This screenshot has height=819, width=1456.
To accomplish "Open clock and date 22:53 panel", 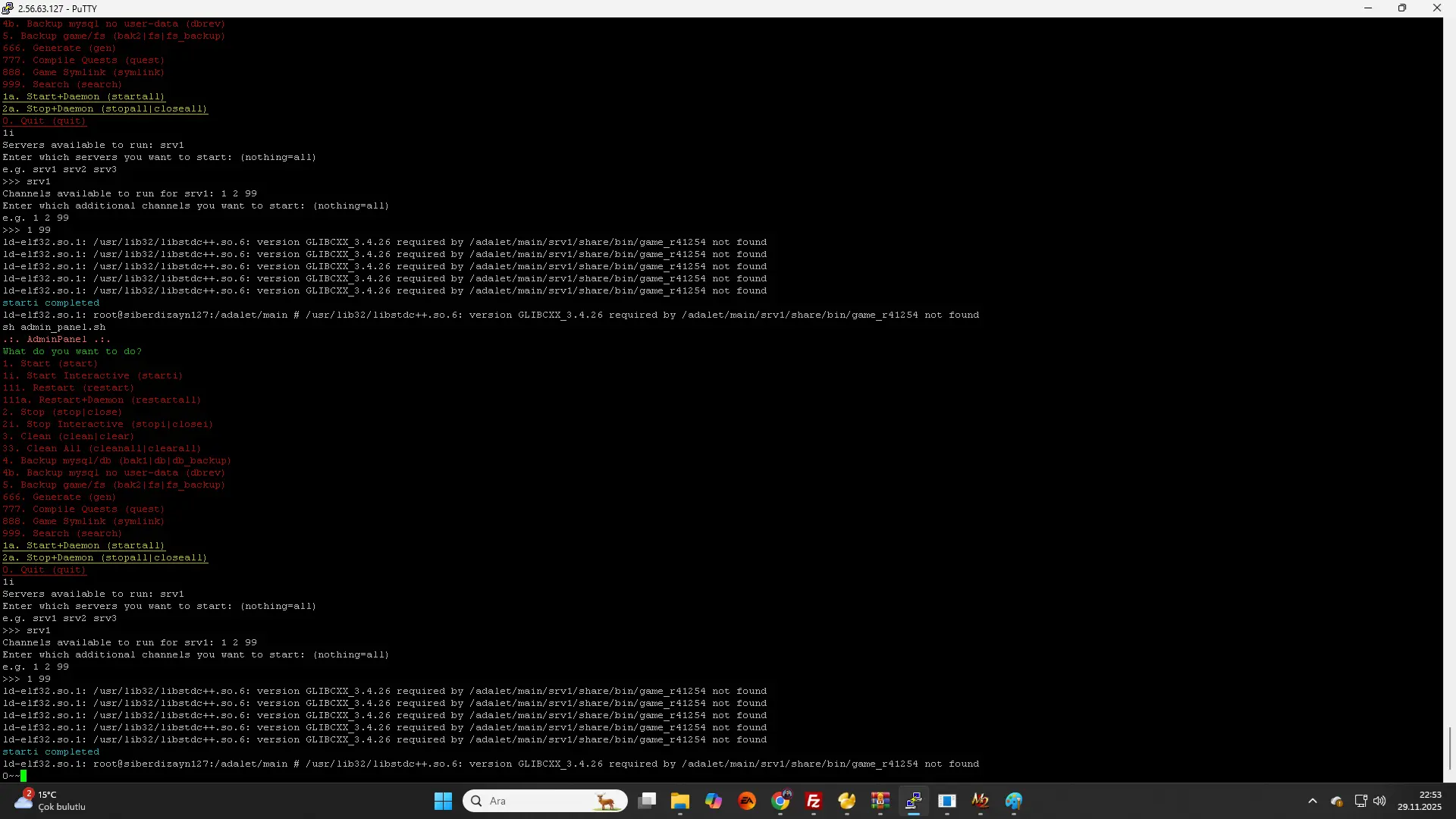I will click(x=1420, y=801).
